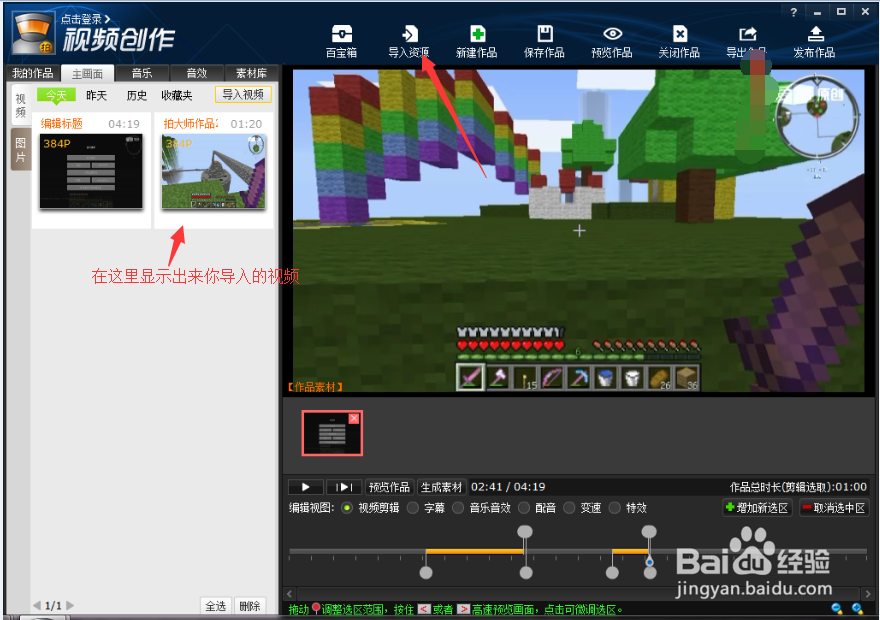Image resolution: width=880 pixels, height=620 pixels.
Task: Publish with 发布作品 icon
Action: pos(814,42)
